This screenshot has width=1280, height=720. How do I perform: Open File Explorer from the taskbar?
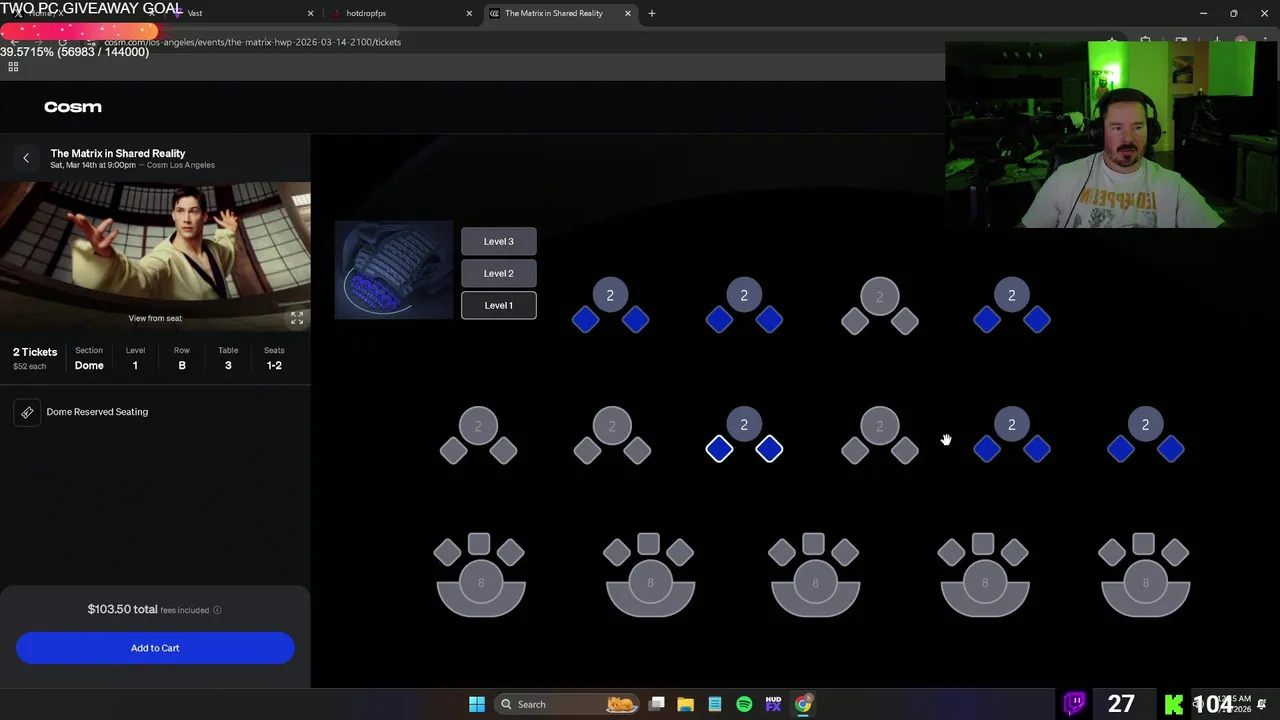[x=685, y=704]
